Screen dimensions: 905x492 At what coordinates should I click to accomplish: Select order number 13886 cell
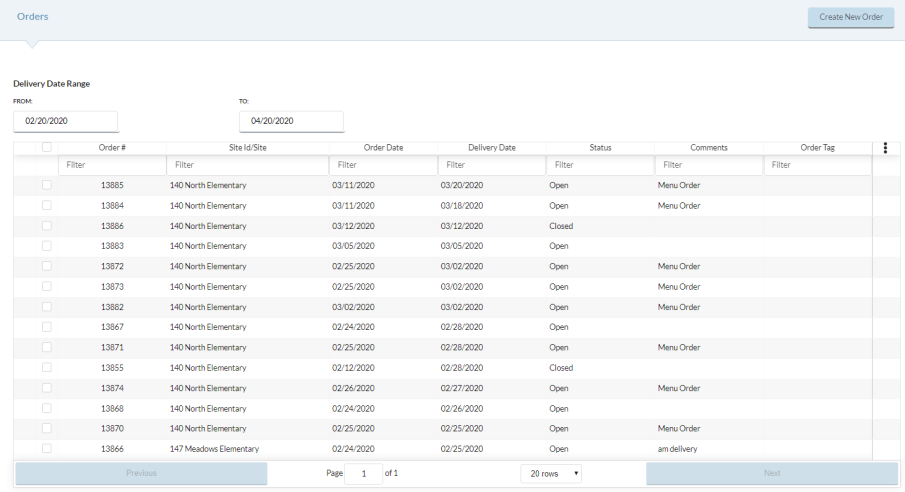tap(112, 226)
